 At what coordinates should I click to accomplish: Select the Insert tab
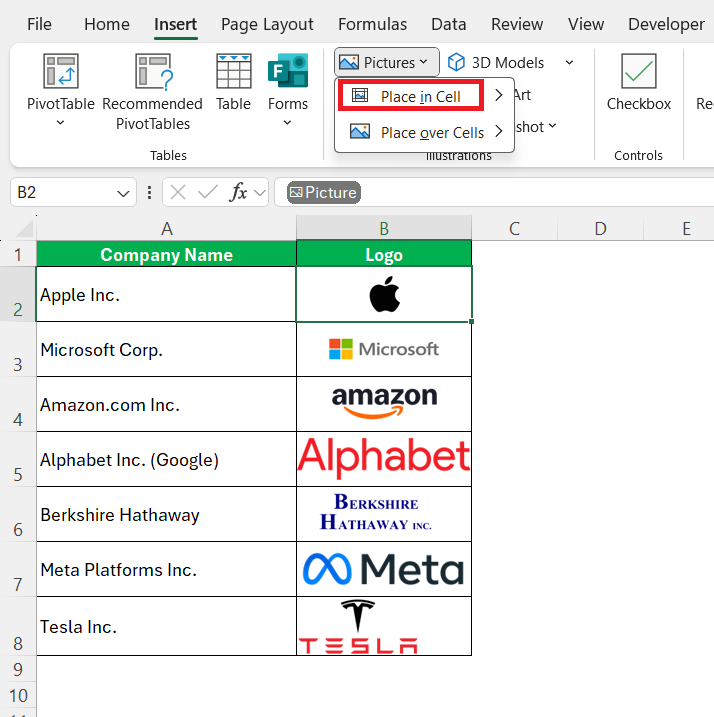click(175, 24)
